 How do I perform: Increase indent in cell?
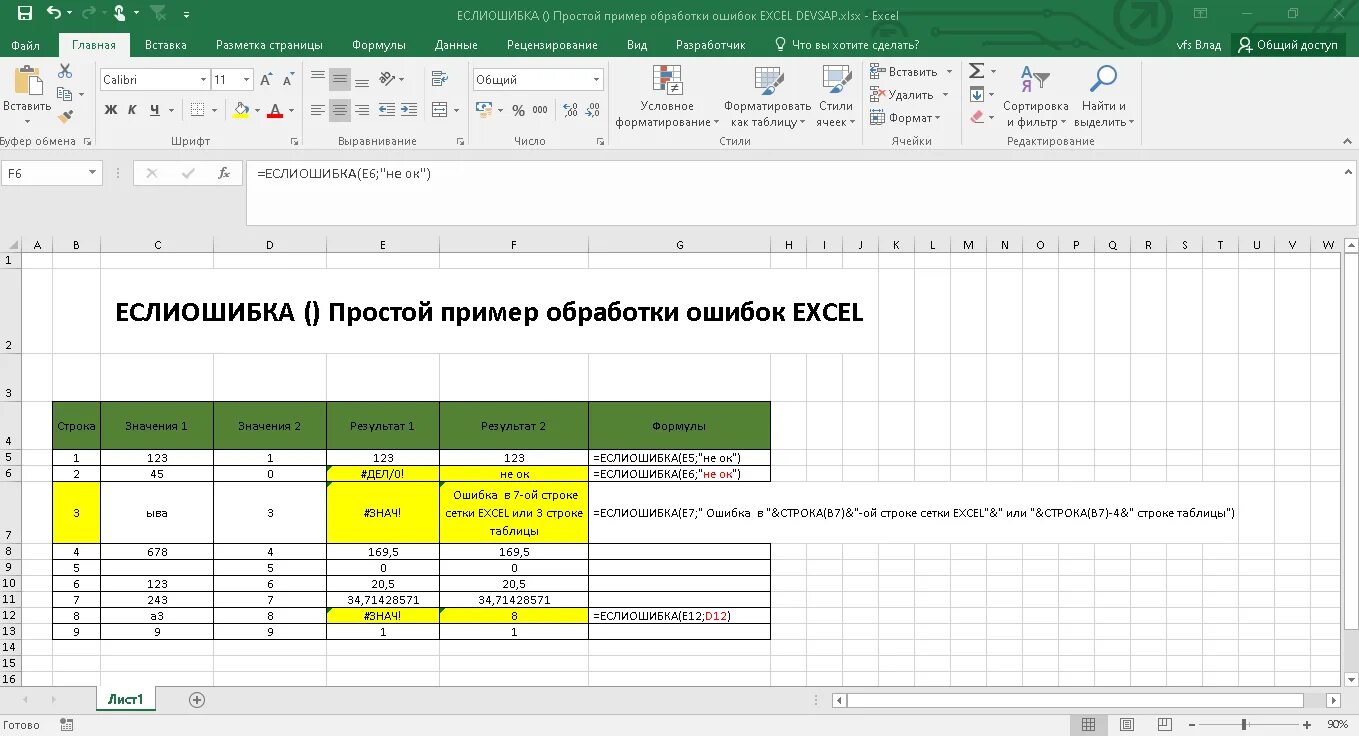click(x=408, y=110)
